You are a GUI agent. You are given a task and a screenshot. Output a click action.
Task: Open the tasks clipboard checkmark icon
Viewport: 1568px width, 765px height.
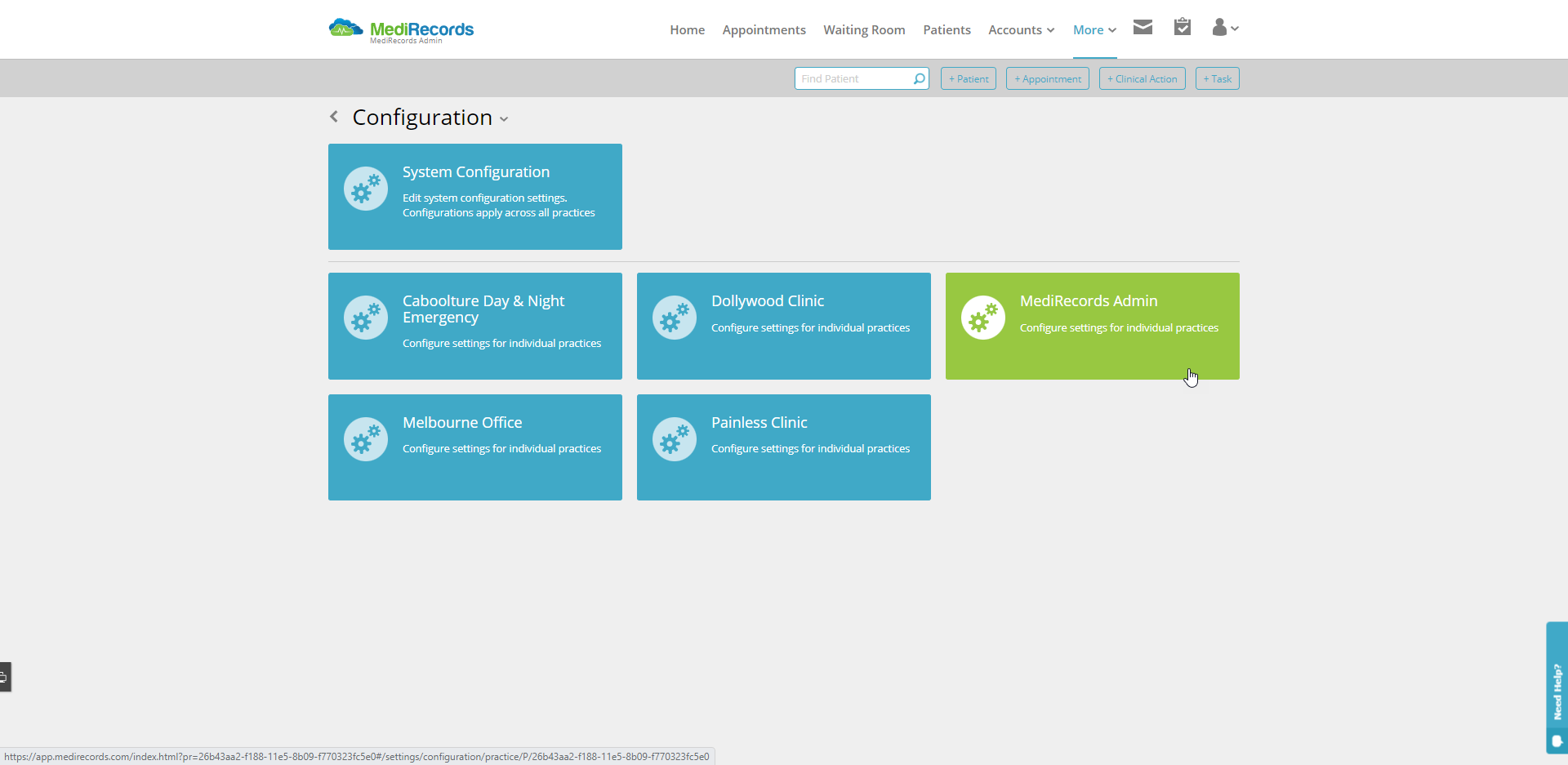coord(1182,27)
